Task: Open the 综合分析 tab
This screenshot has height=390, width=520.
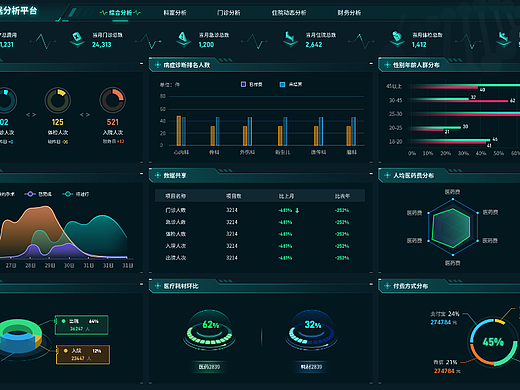Action: click(x=120, y=13)
